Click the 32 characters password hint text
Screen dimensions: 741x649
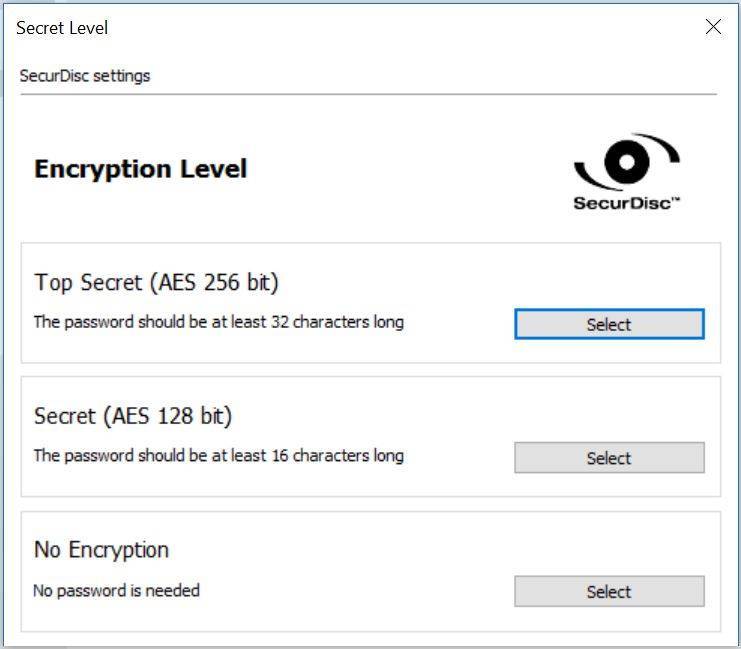(x=219, y=322)
